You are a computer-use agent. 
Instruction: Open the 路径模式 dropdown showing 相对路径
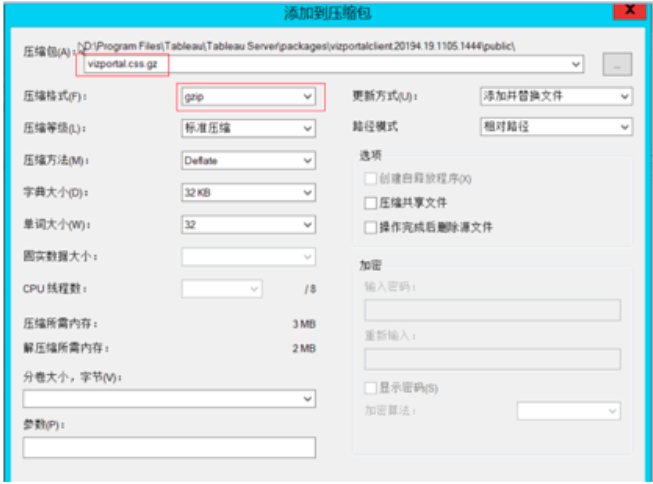click(x=555, y=128)
